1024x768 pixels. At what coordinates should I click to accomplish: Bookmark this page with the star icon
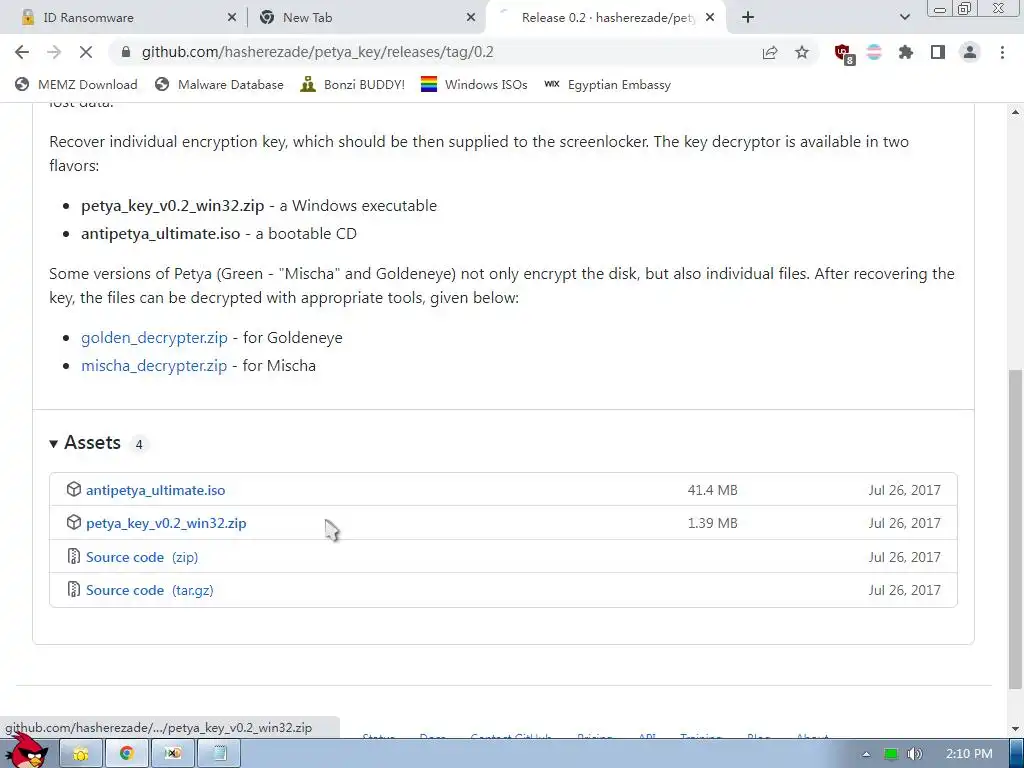click(802, 52)
